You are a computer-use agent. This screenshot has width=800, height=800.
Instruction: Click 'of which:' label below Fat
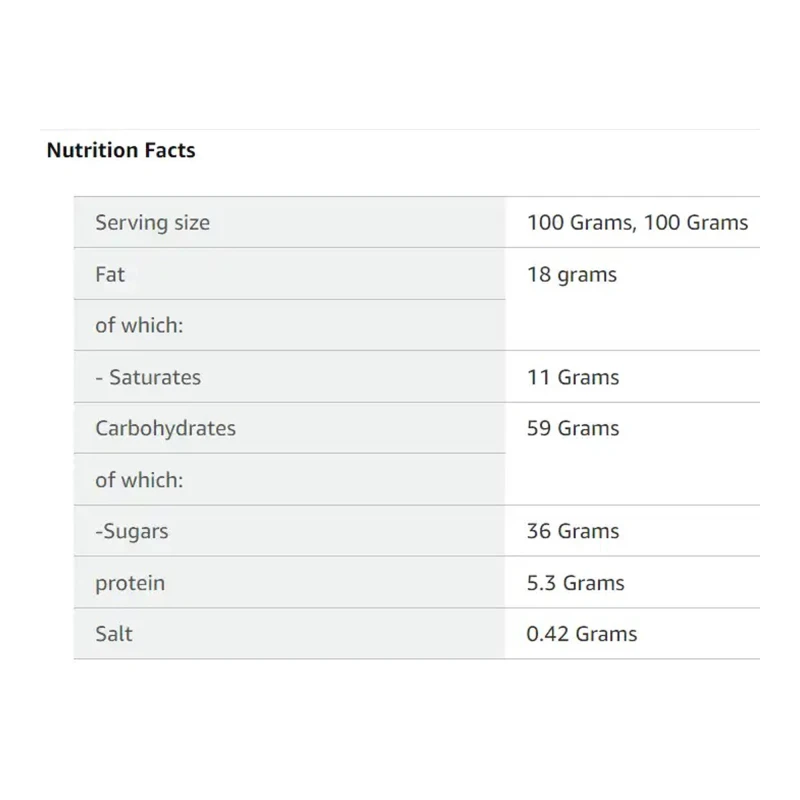(x=139, y=325)
